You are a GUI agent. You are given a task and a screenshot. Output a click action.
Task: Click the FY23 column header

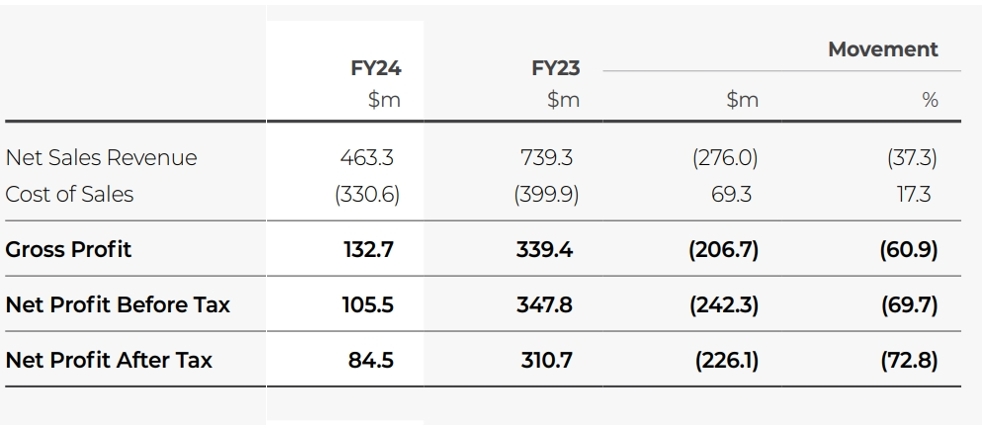[x=555, y=68]
